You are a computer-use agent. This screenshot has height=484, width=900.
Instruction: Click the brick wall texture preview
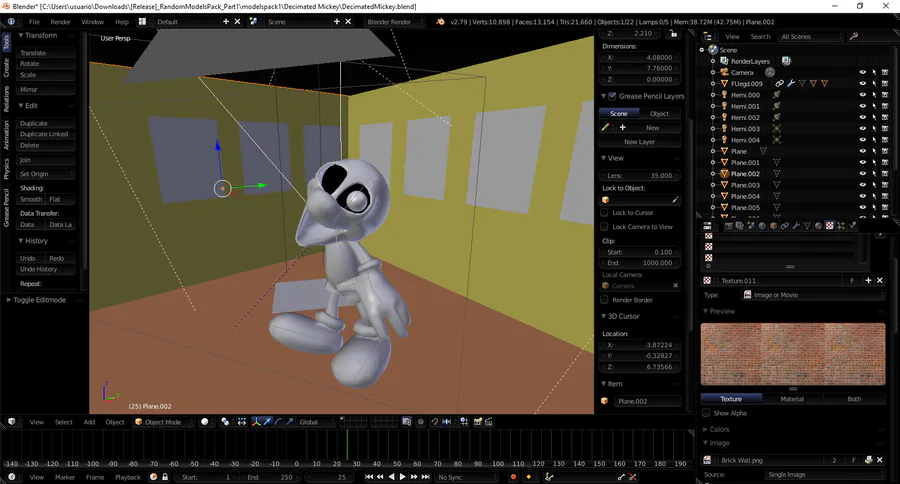793,354
